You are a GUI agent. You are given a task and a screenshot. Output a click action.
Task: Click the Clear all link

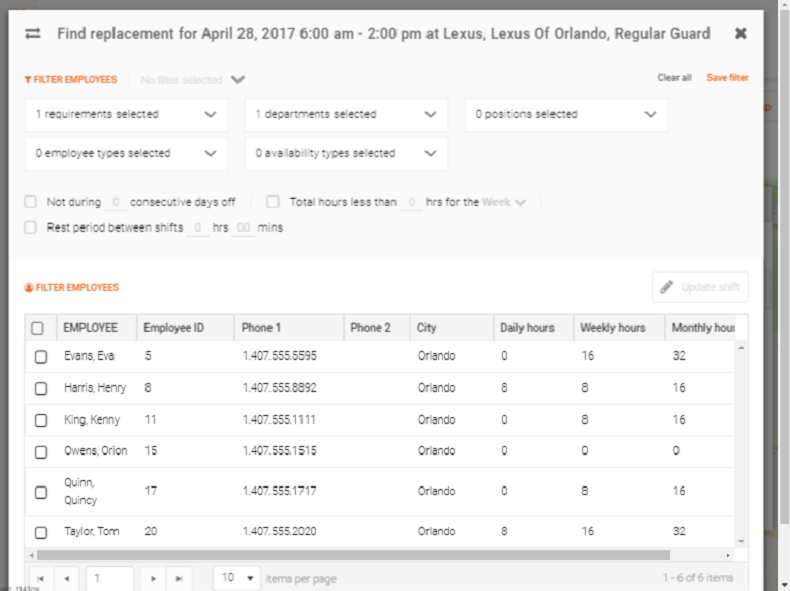click(674, 78)
